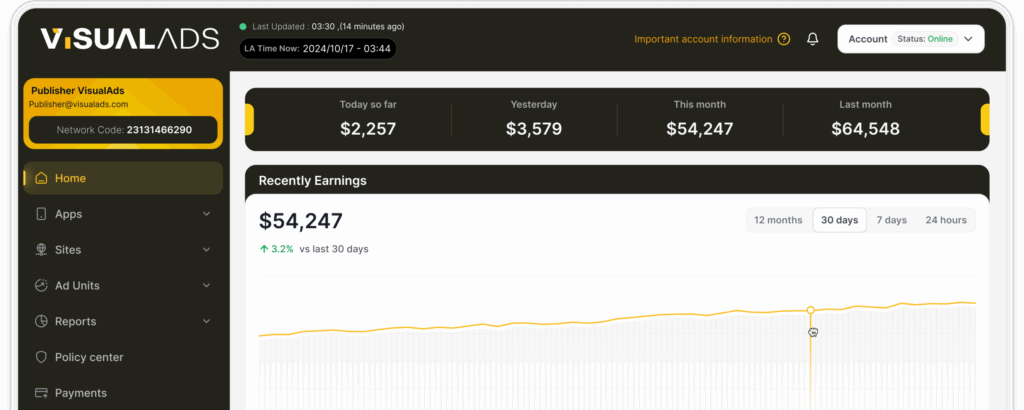Click the Home icon in sidebar
Screen dimensions: 1024x410
point(41,179)
